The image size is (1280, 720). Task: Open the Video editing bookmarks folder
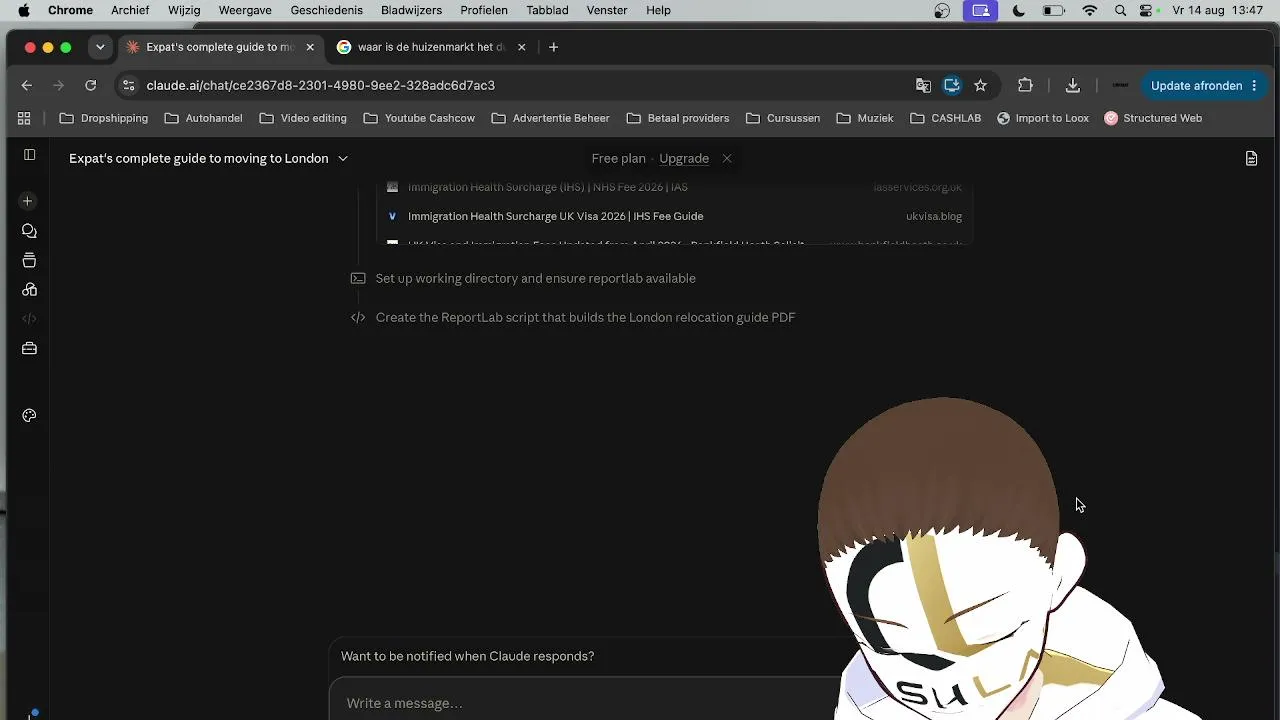point(303,118)
